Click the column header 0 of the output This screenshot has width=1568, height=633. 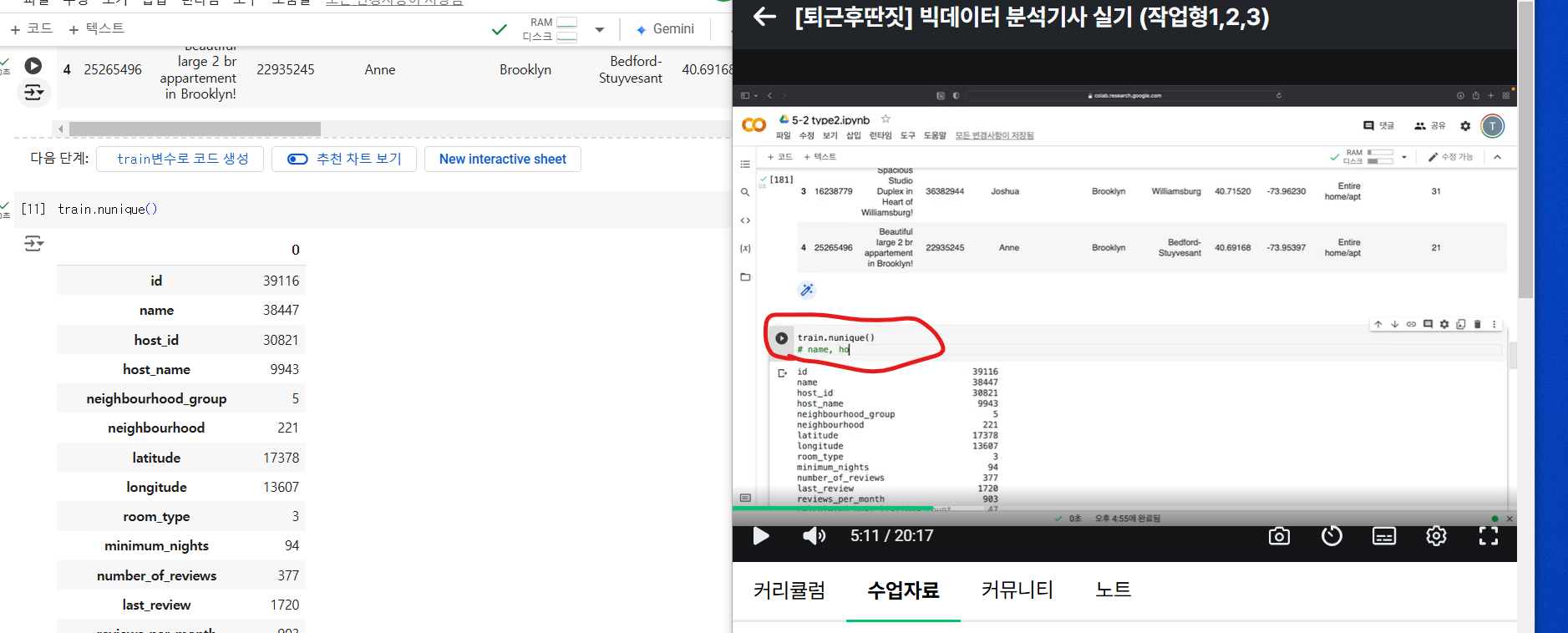point(296,250)
